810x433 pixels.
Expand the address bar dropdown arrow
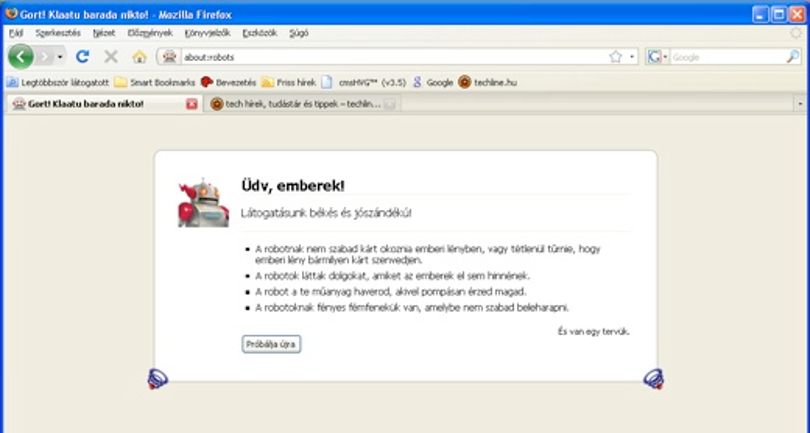tap(632, 57)
